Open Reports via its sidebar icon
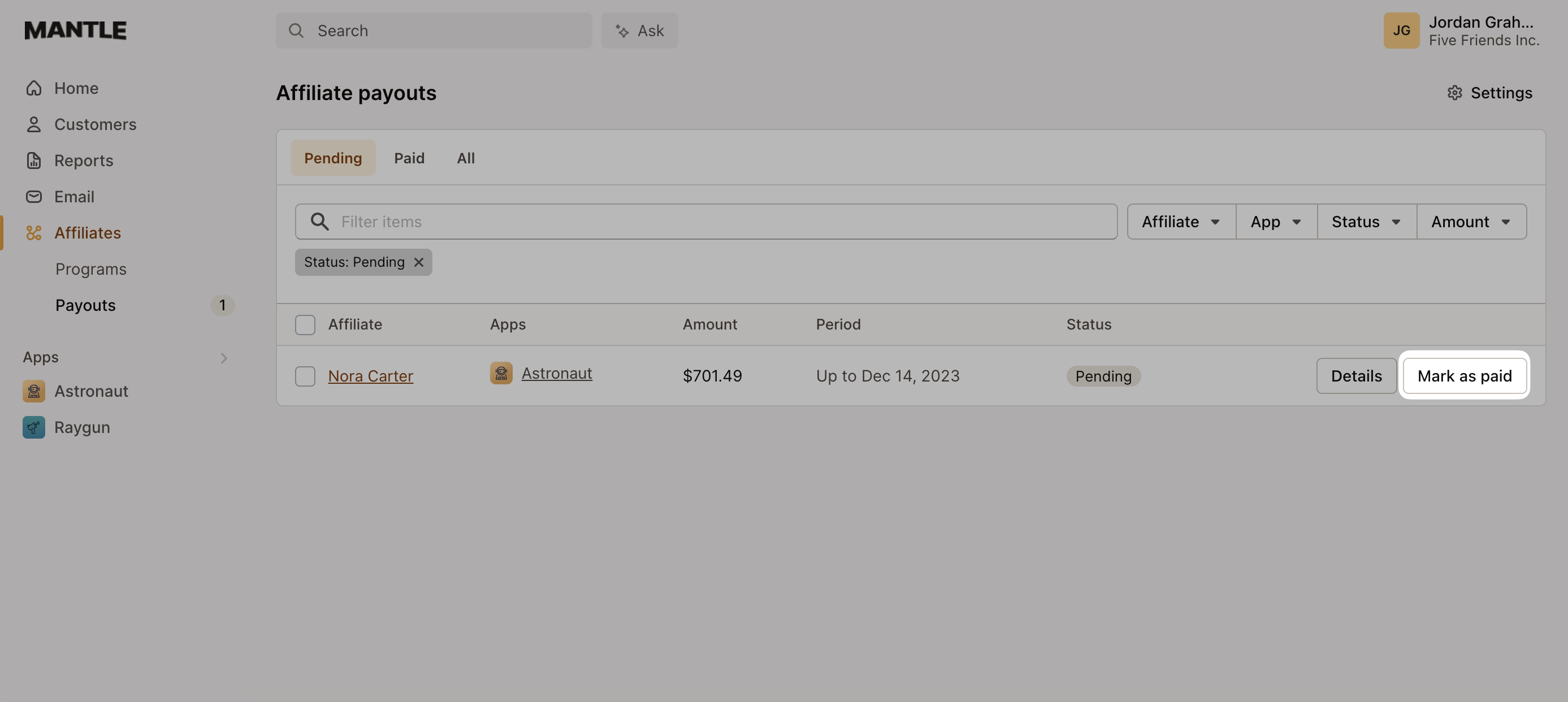This screenshot has height=702, width=1568. 34,160
